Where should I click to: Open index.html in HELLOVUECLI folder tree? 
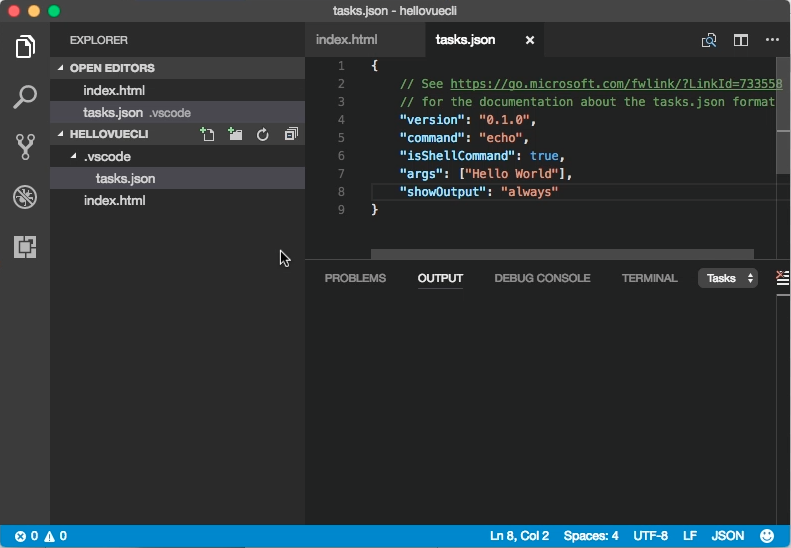point(178,200)
